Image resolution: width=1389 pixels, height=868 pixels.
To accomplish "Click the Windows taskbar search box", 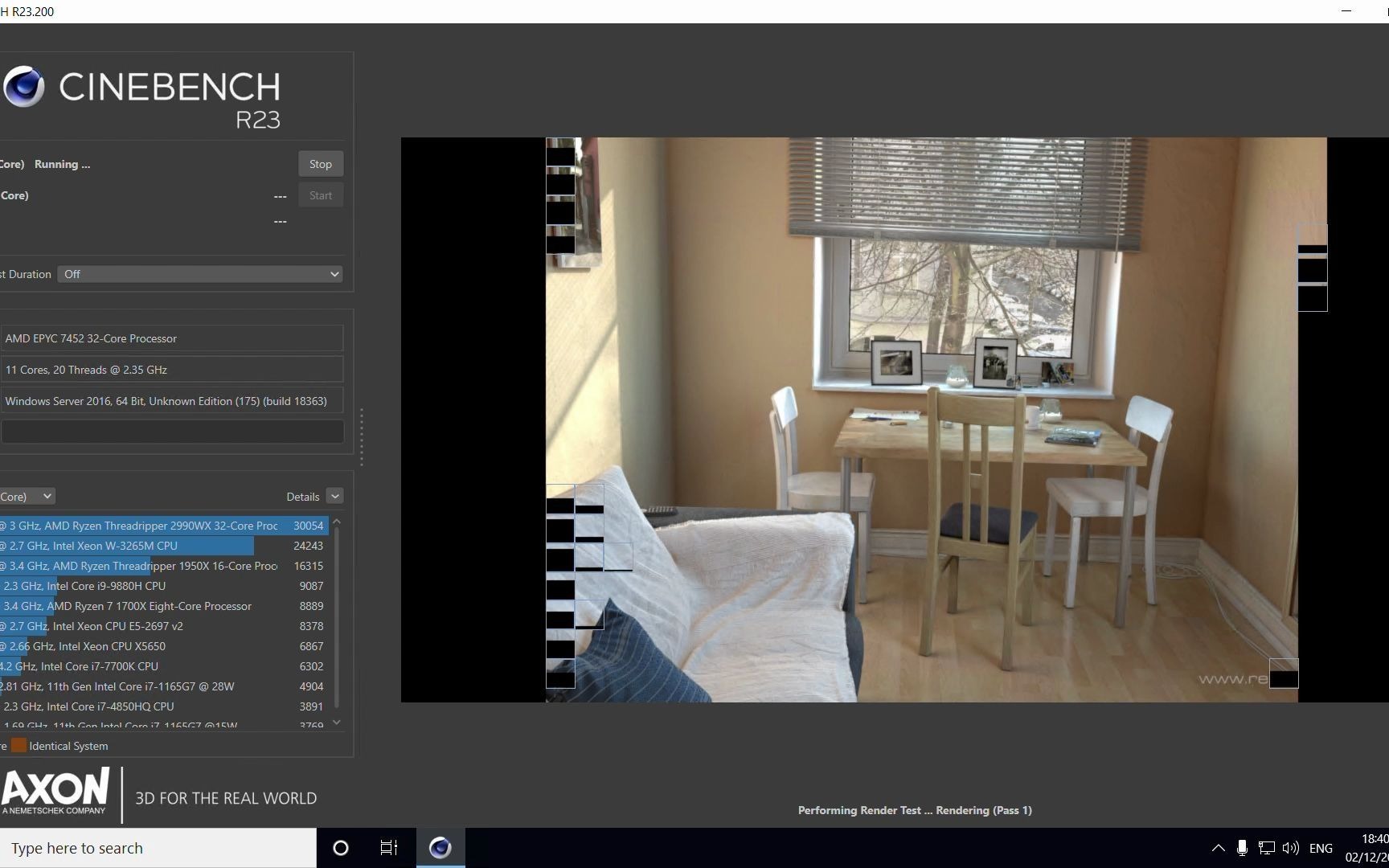I will point(158,848).
